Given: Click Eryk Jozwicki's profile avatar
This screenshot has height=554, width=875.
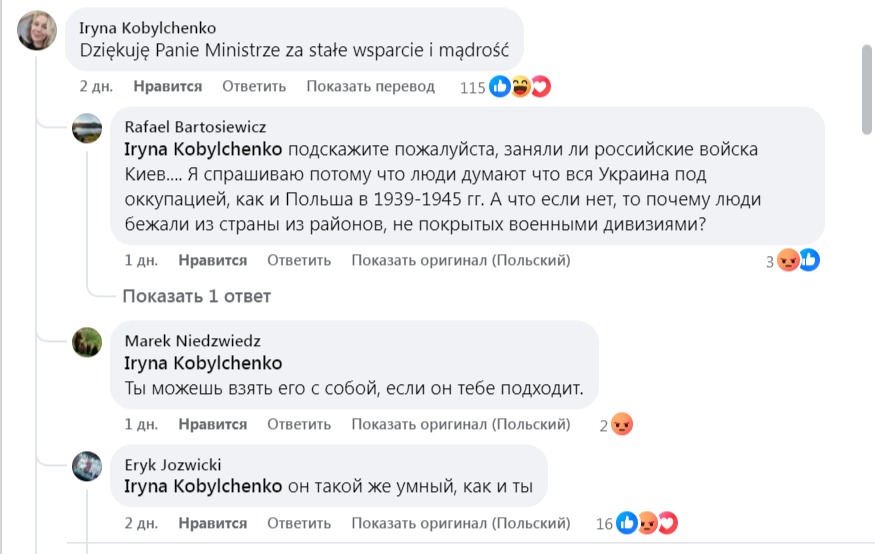Looking at the screenshot, I should (x=87, y=466).
